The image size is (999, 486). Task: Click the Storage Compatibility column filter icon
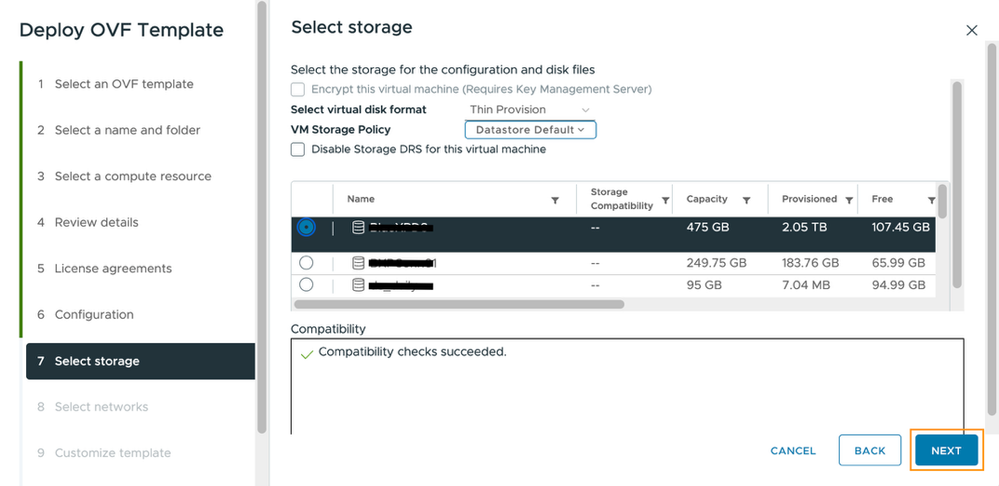666,200
